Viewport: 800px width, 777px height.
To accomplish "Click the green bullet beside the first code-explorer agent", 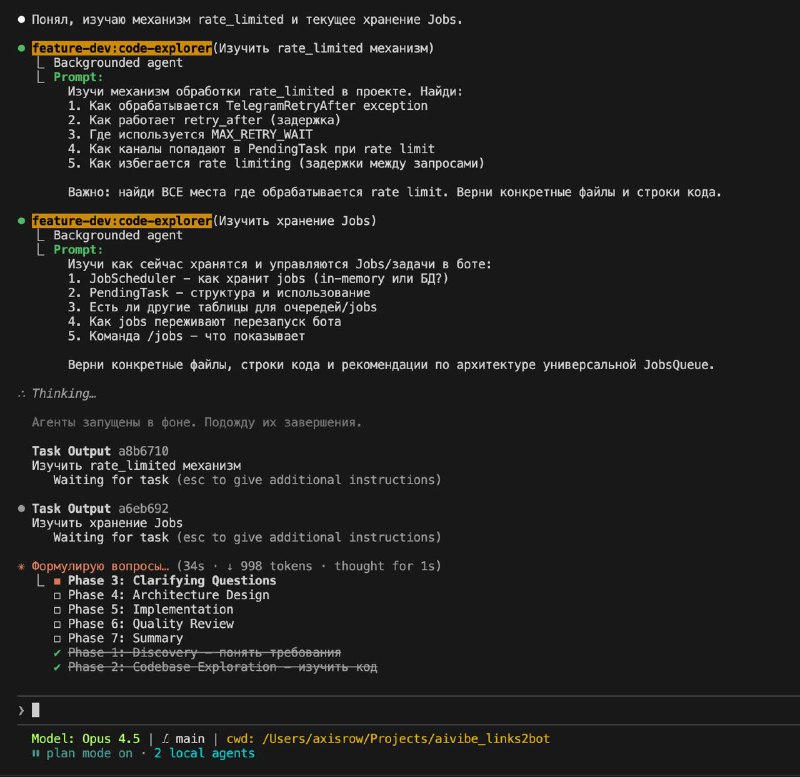I will 22,48.
